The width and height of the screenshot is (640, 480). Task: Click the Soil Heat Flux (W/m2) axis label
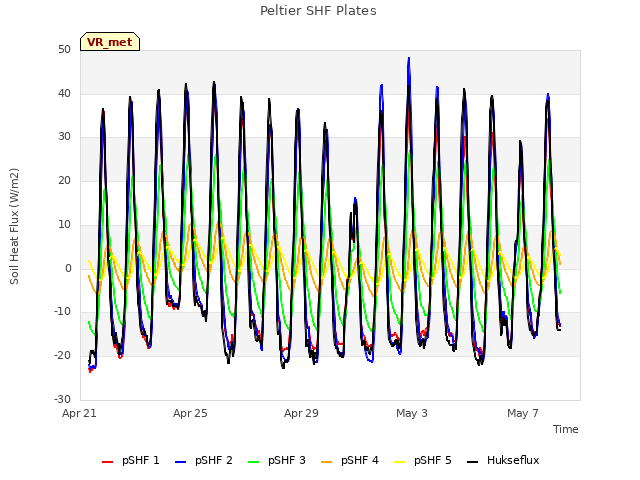14,226
